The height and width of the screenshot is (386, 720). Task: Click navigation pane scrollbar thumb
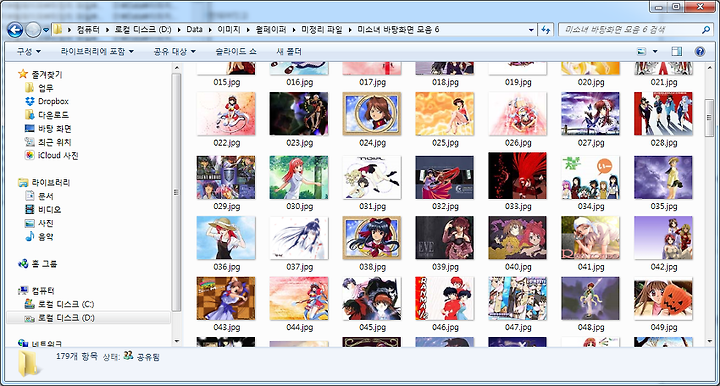[x=177, y=192]
